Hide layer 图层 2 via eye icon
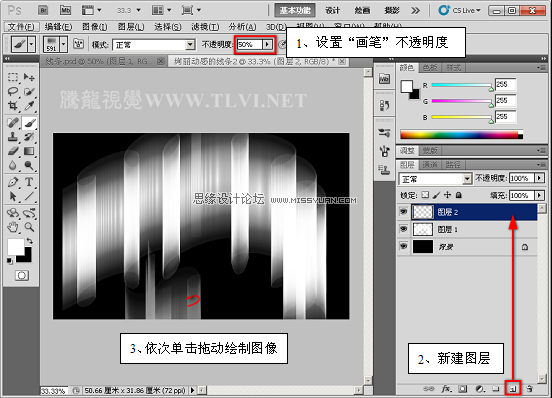 (x=403, y=212)
